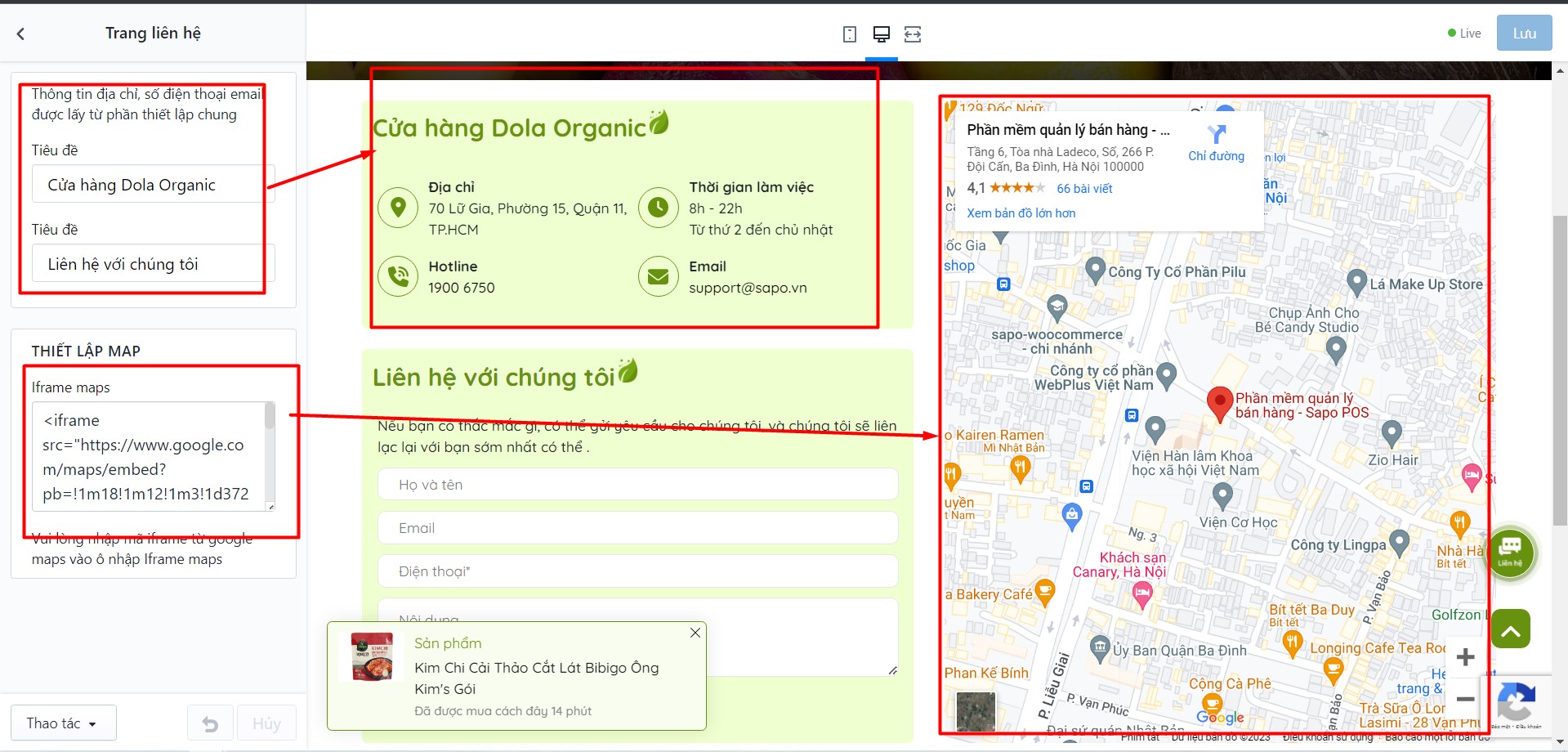Click the hotline number 1900 6750
The width and height of the screenshot is (1568, 752).
[x=462, y=288]
